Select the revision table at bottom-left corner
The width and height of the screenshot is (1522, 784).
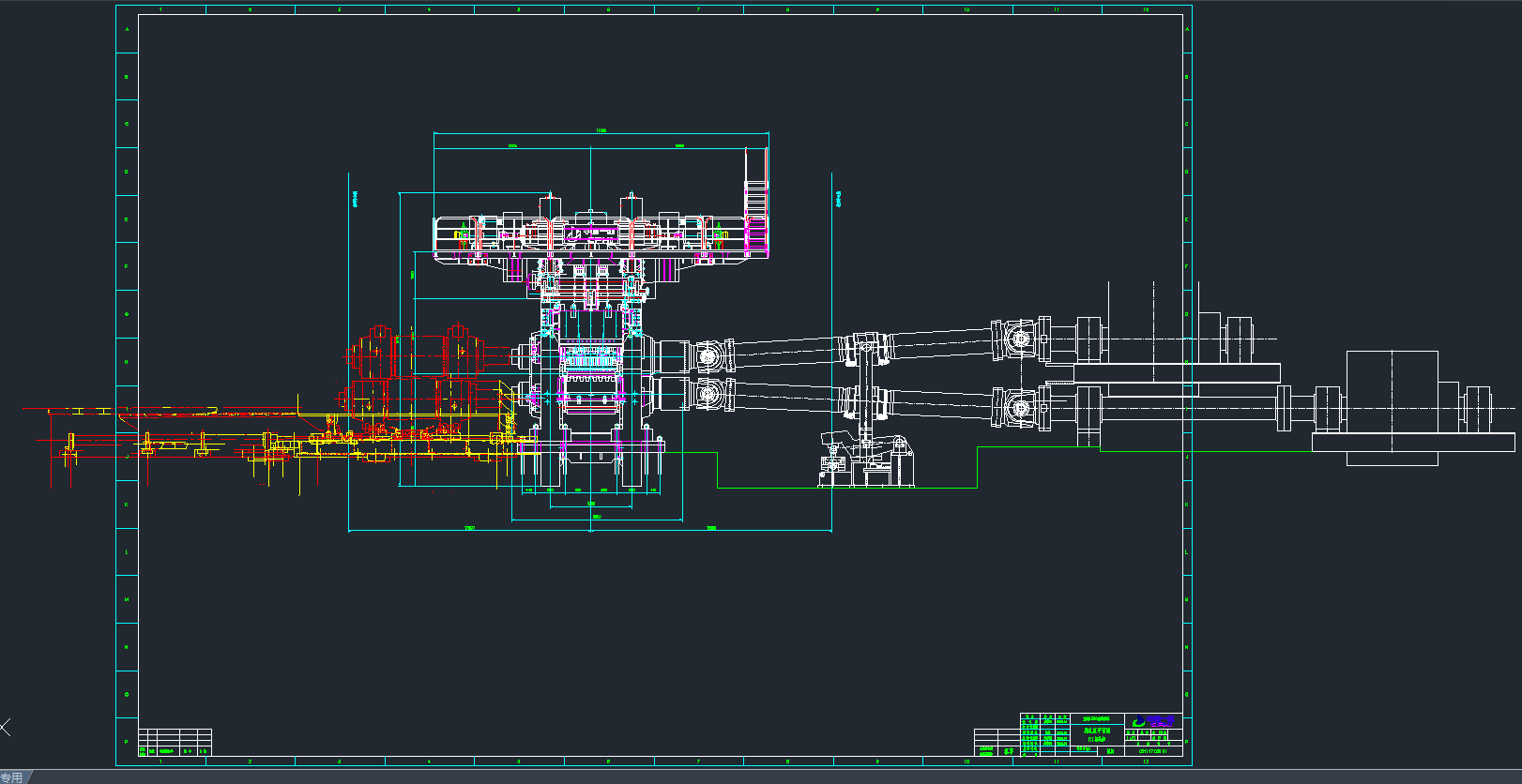coord(175,742)
